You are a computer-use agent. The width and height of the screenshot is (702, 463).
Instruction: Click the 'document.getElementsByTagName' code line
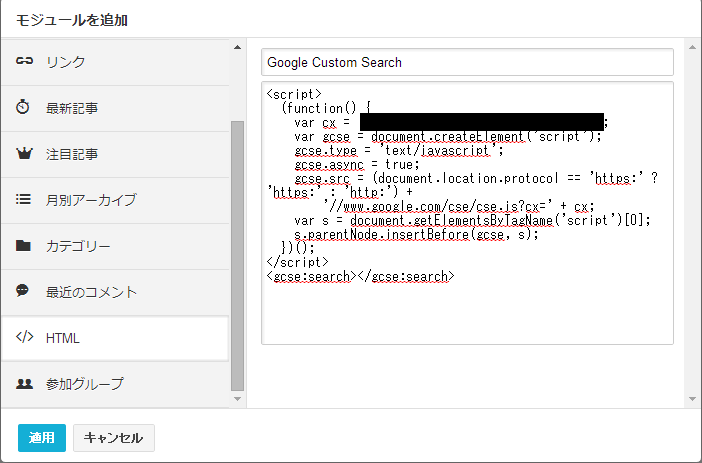point(472,220)
